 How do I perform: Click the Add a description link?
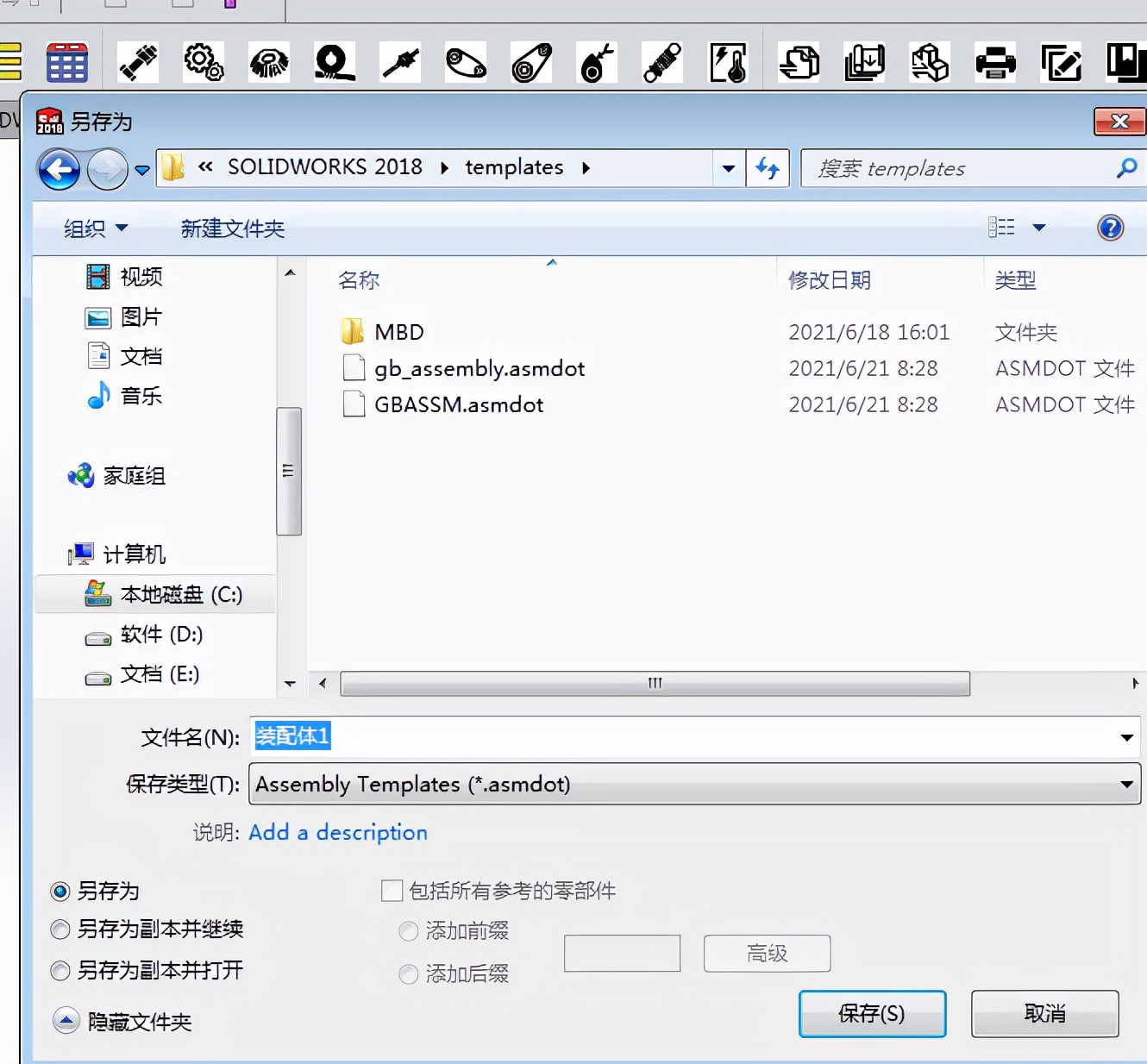click(338, 832)
